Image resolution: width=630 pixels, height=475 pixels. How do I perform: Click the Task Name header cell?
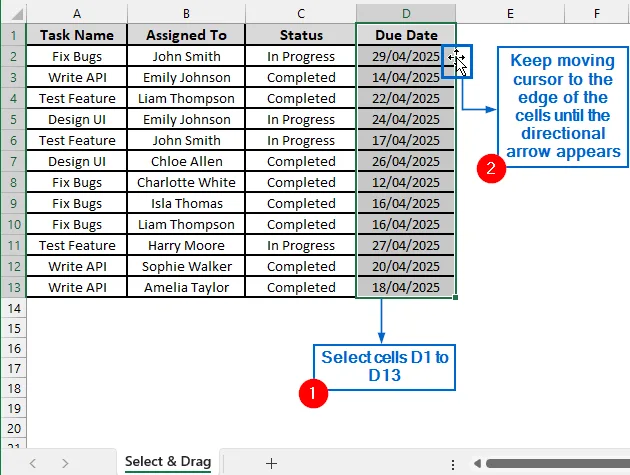(x=77, y=35)
